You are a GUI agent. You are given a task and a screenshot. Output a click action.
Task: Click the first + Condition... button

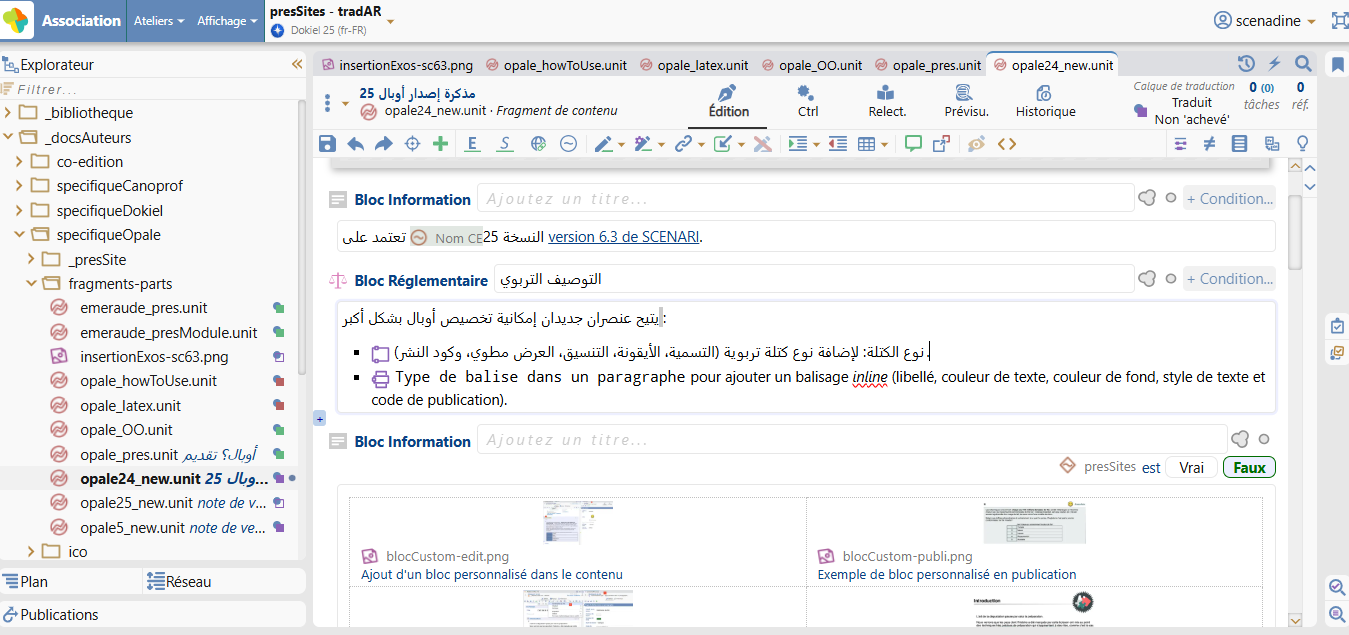pyautogui.click(x=1229, y=199)
